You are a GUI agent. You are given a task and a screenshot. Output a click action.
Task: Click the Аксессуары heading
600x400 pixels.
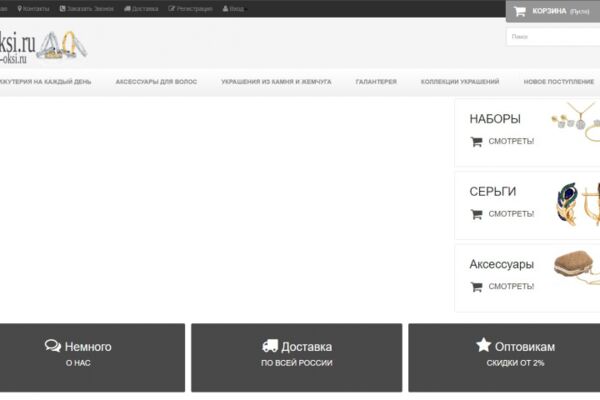pos(502,264)
